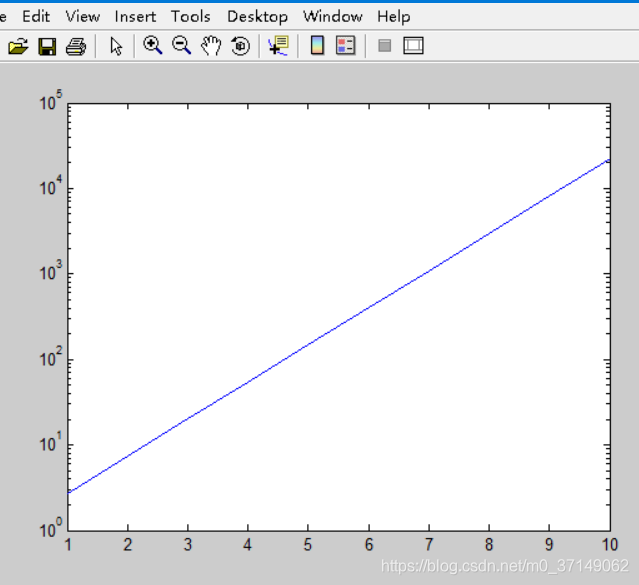The width and height of the screenshot is (639, 585).
Task: Hide plot tools using gray square icon
Action: point(385,45)
